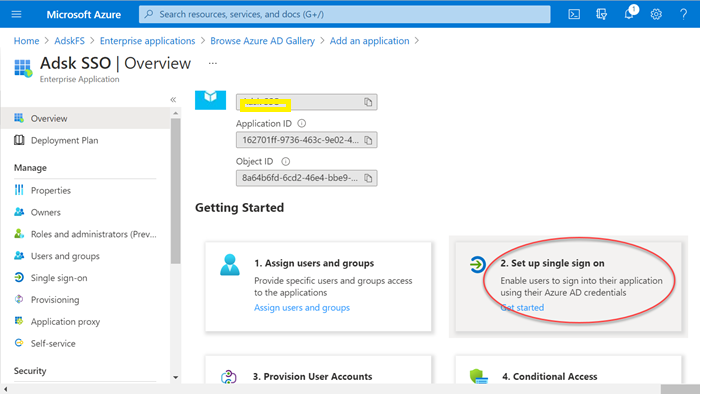Click the Adsk SSO enterprise application icon
Viewport: 702px width, 402px height.
pyautogui.click(x=23, y=68)
